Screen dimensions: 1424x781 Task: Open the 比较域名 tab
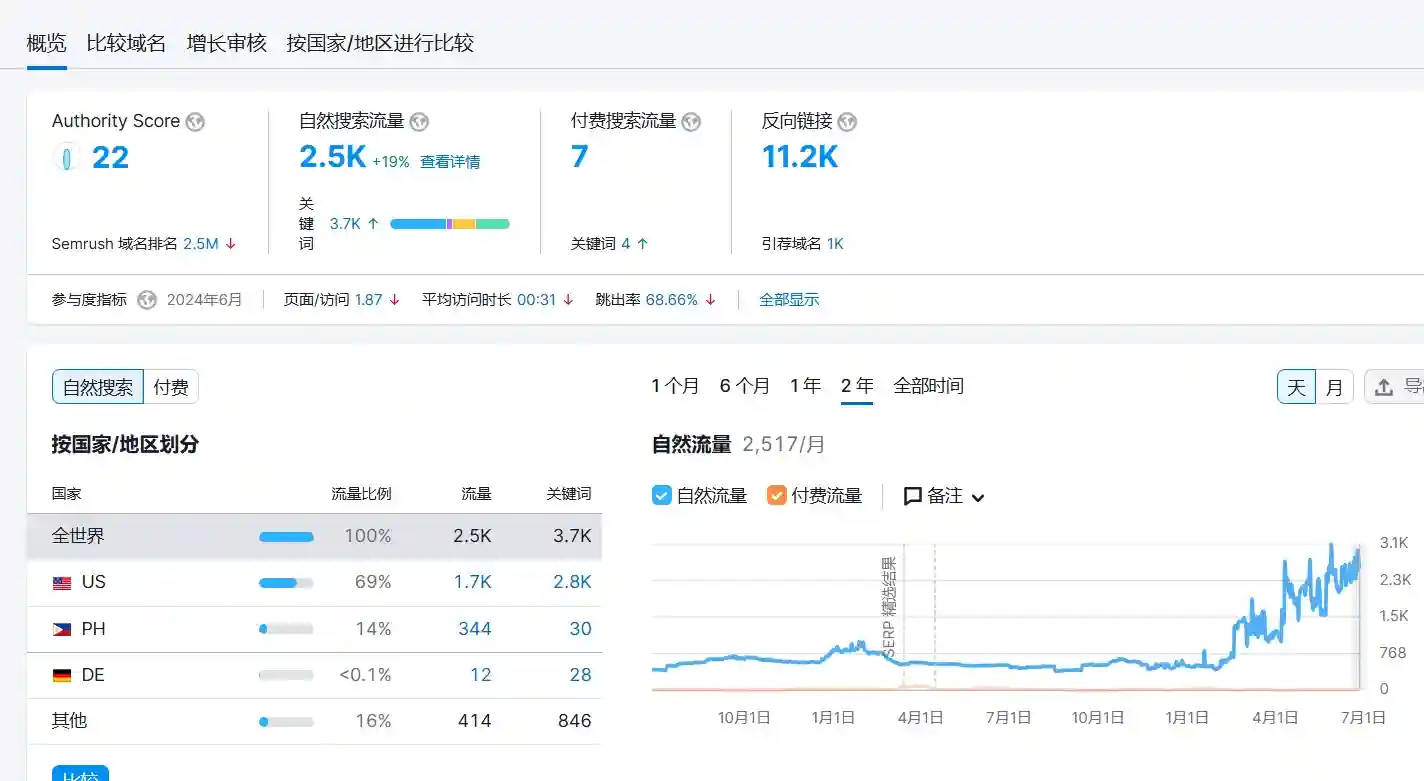coord(126,43)
